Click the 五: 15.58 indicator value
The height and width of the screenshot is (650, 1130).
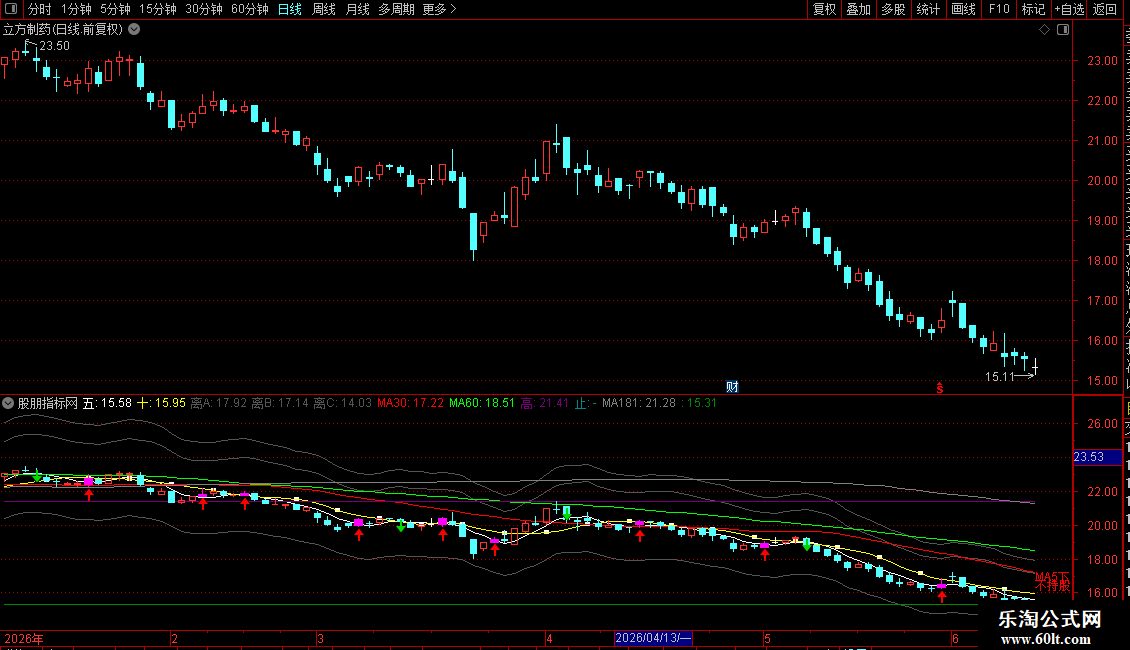pos(107,403)
